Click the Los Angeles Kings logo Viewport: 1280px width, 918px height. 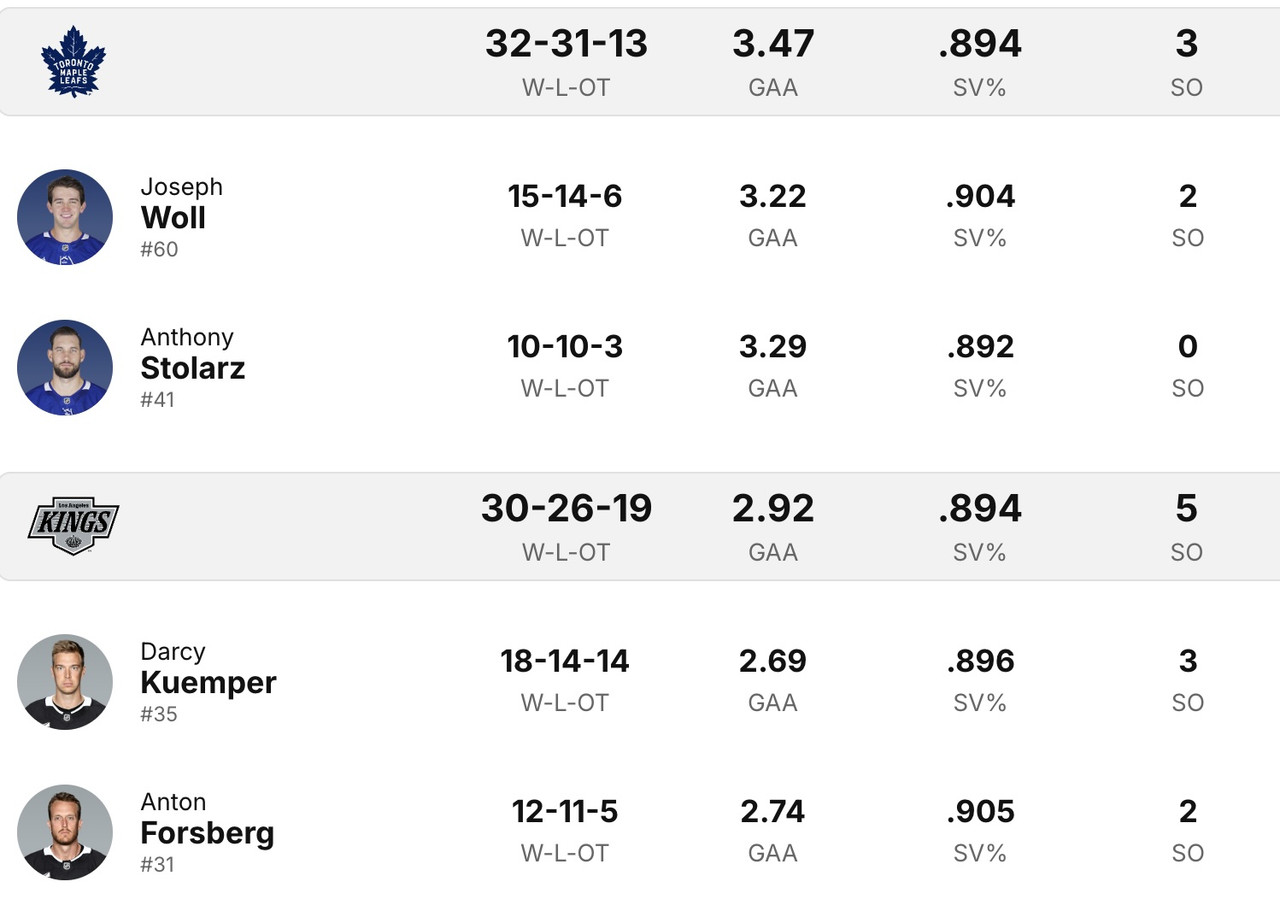[73, 526]
